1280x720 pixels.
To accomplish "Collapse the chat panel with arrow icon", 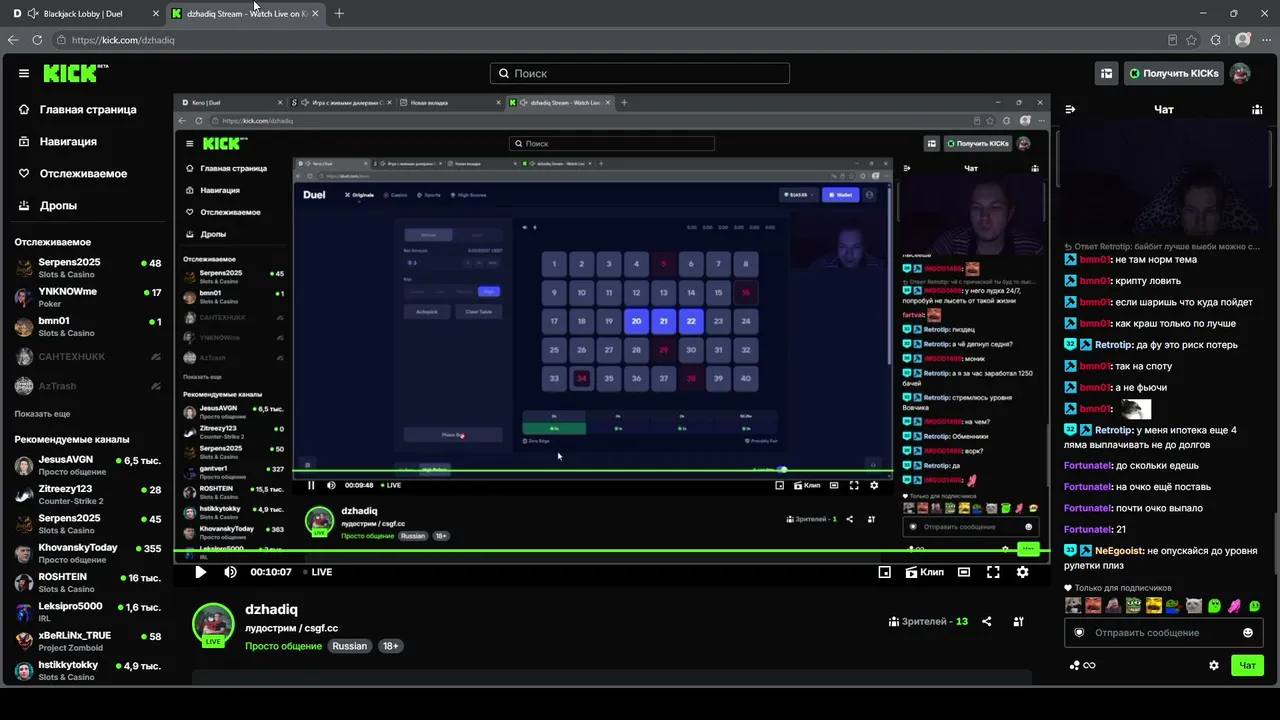I will point(1070,109).
